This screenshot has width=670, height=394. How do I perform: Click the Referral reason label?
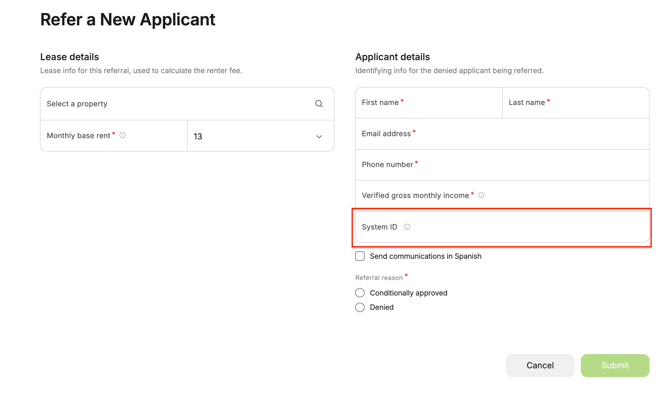[379, 278]
